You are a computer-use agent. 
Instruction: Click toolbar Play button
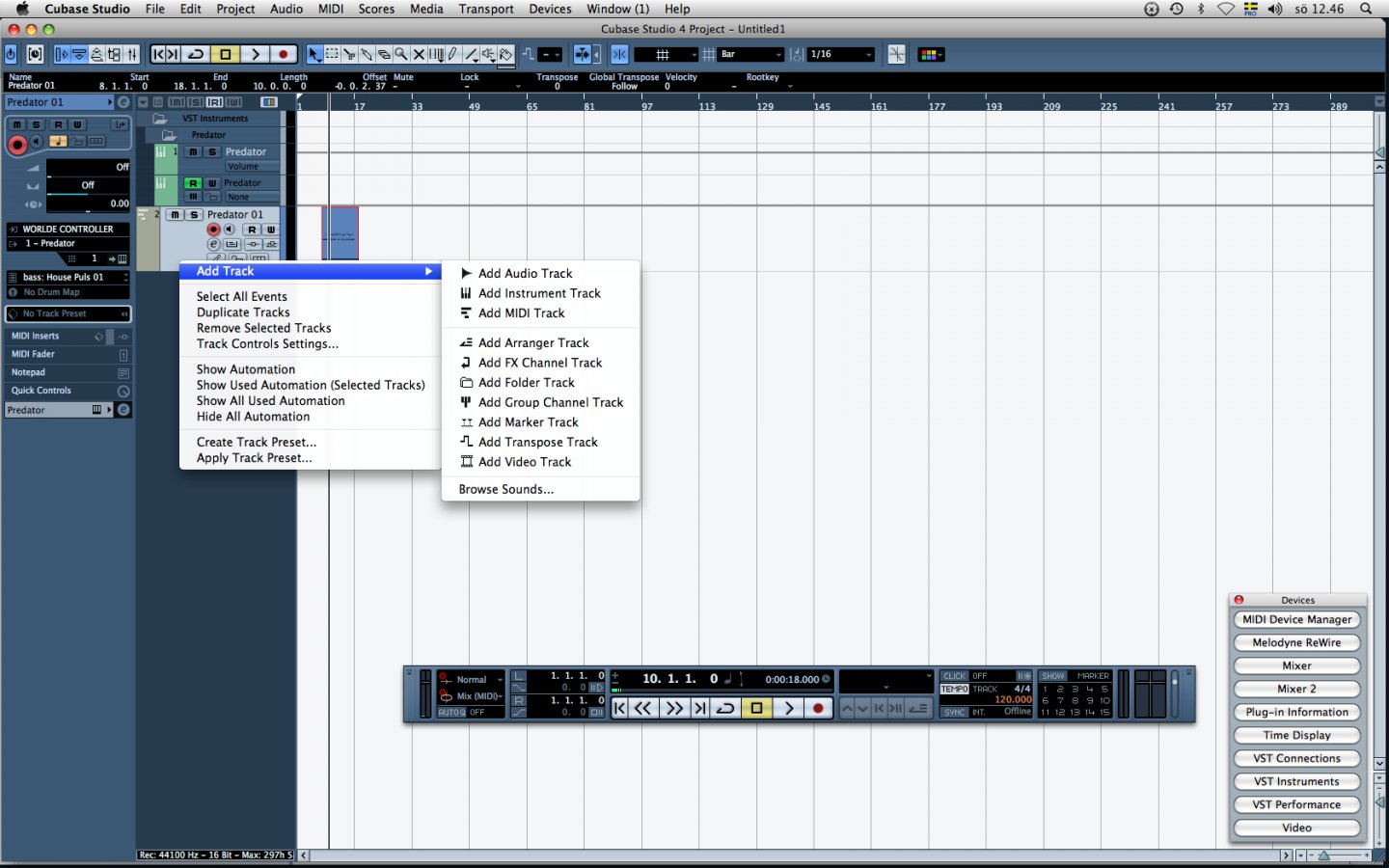[256, 55]
